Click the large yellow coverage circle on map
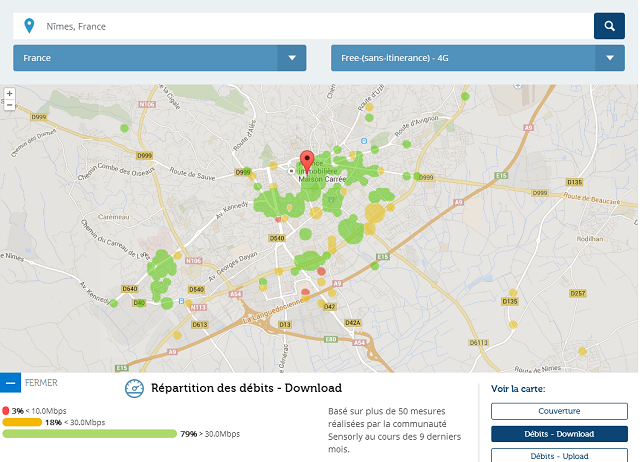This screenshot has width=640, height=462. point(375,213)
